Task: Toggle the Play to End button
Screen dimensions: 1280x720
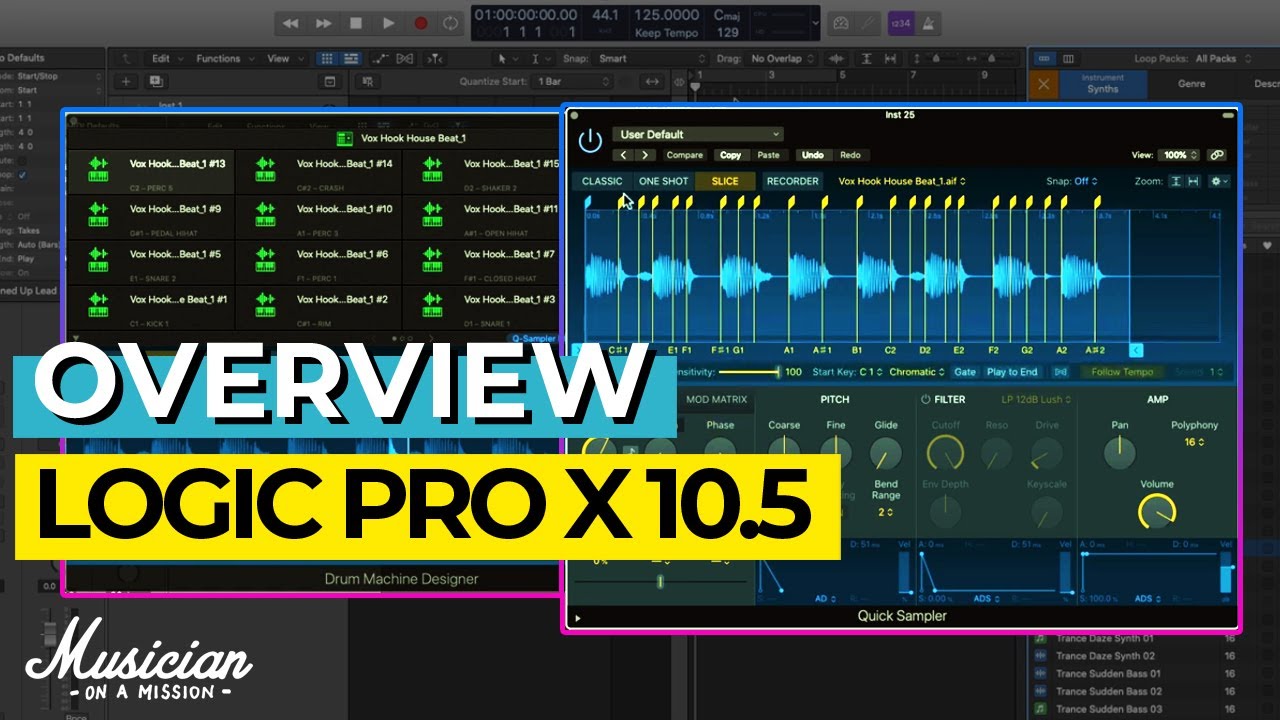Action: tap(1012, 372)
